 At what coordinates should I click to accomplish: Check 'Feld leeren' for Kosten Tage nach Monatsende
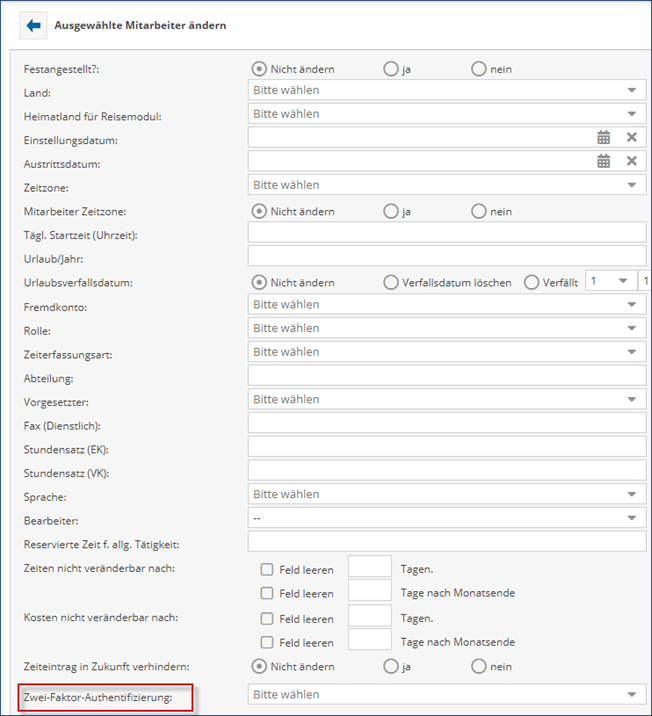[x=267, y=642]
